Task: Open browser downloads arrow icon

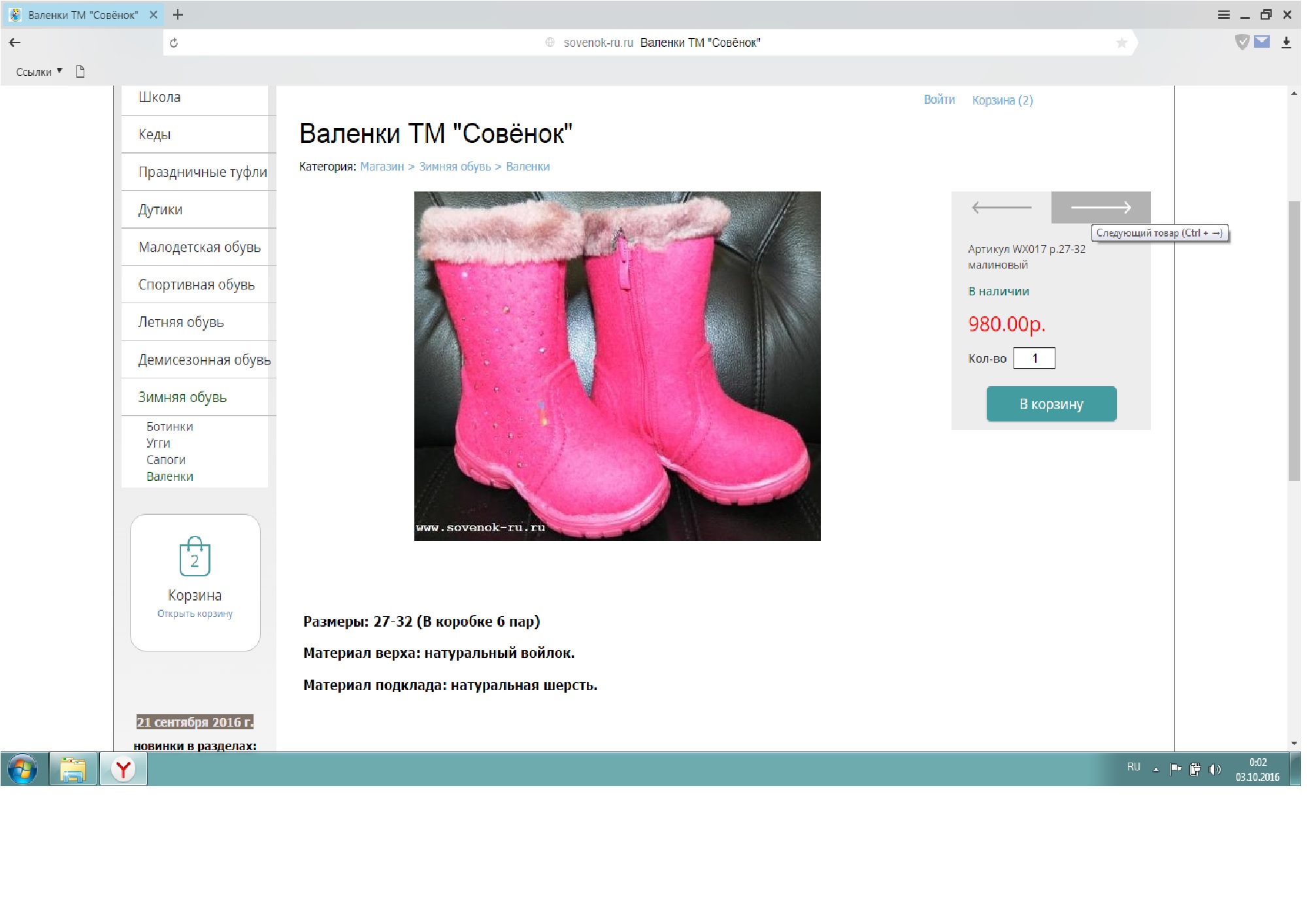Action: coord(1286,42)
